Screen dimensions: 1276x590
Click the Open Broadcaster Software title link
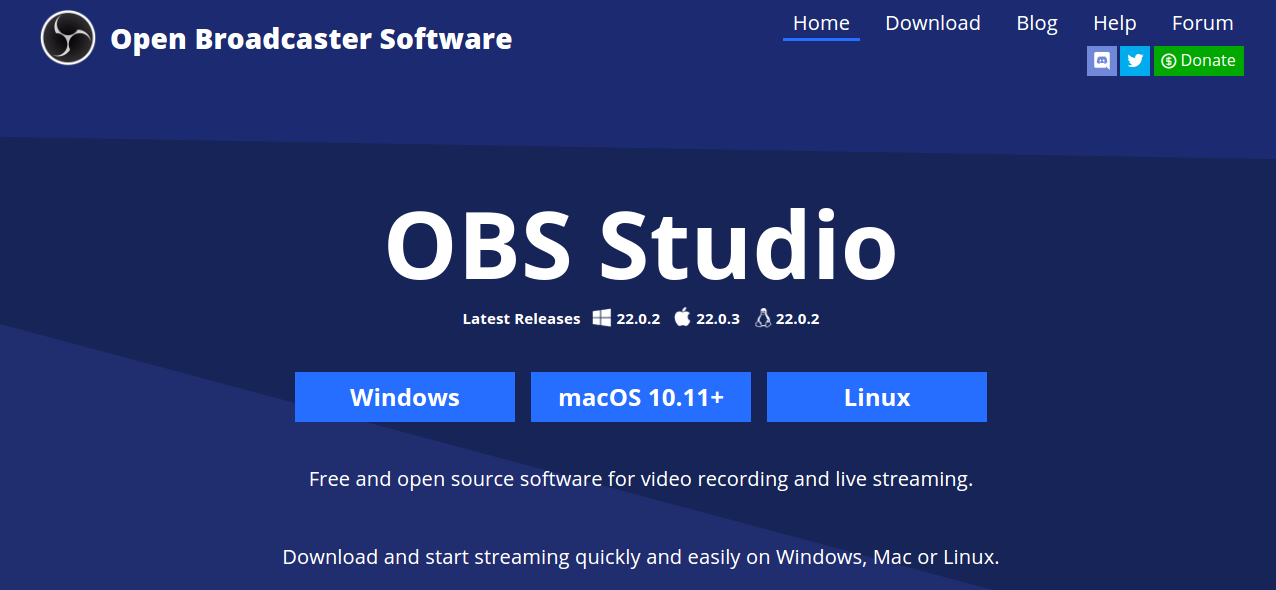pyautogui.click(x=311, y=39)
